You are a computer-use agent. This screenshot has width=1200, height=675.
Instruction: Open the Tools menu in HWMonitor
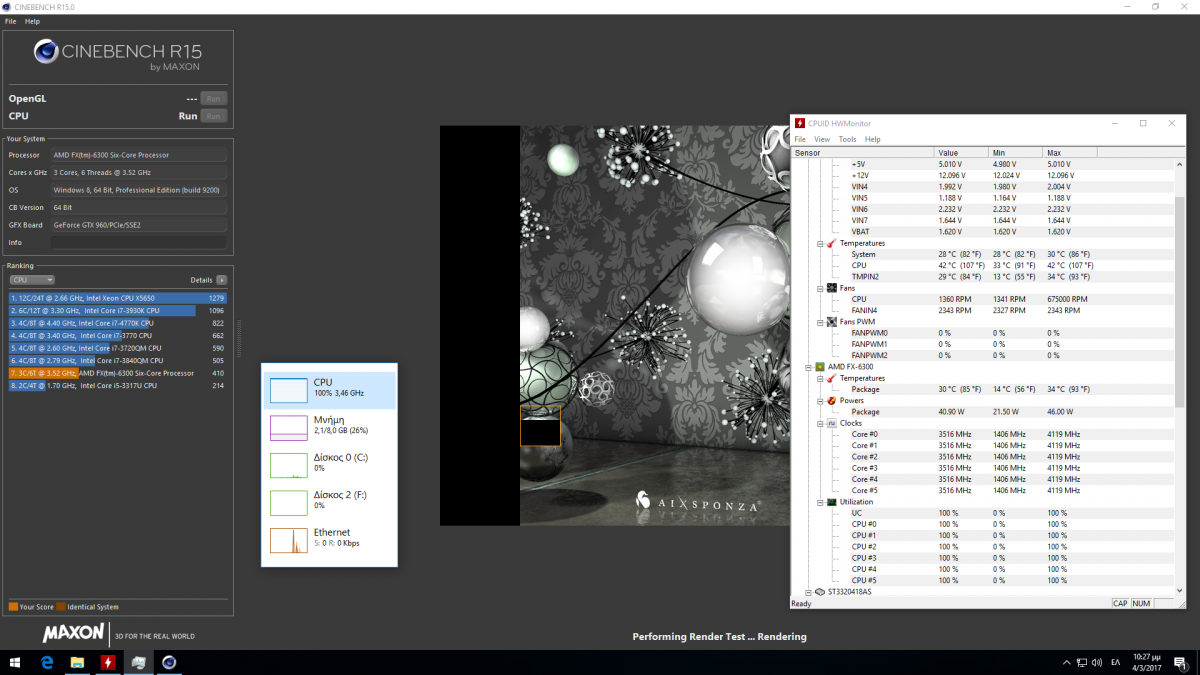847,139
